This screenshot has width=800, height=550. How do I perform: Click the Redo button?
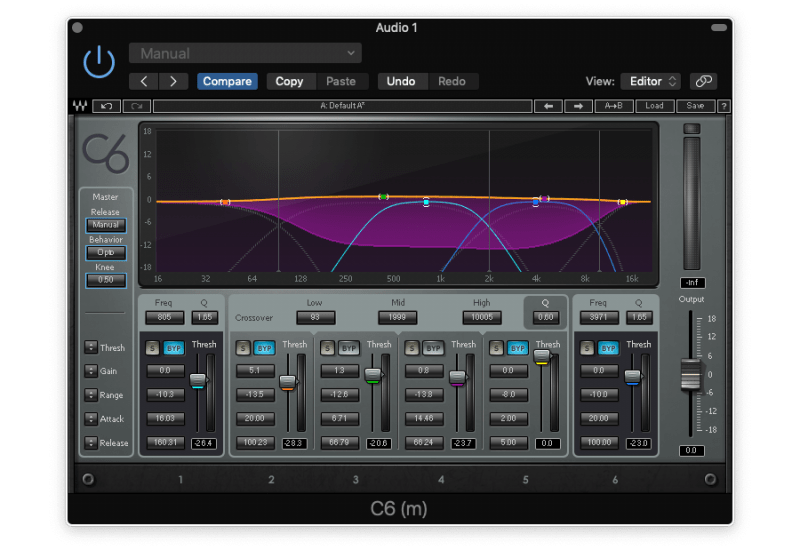point(452,82)
